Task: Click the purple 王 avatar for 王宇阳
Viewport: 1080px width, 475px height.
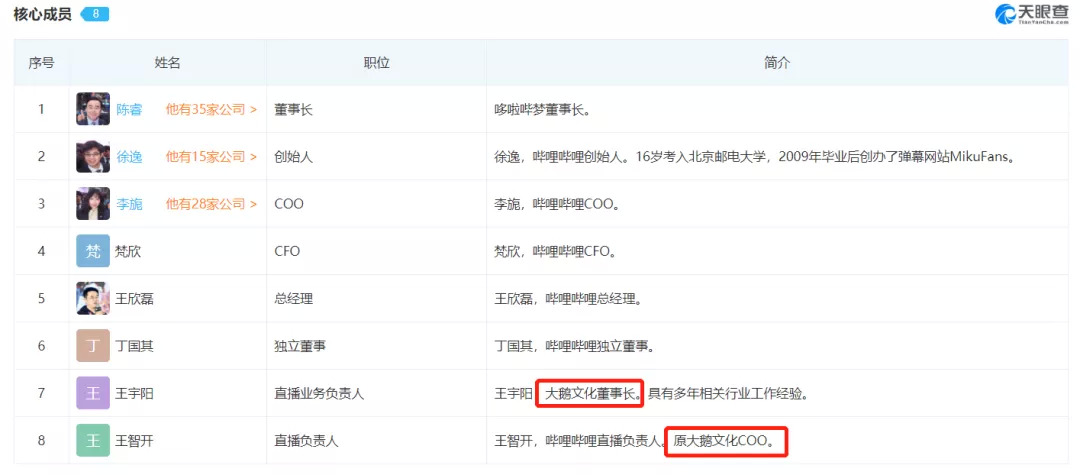Action: pos(92,393)
